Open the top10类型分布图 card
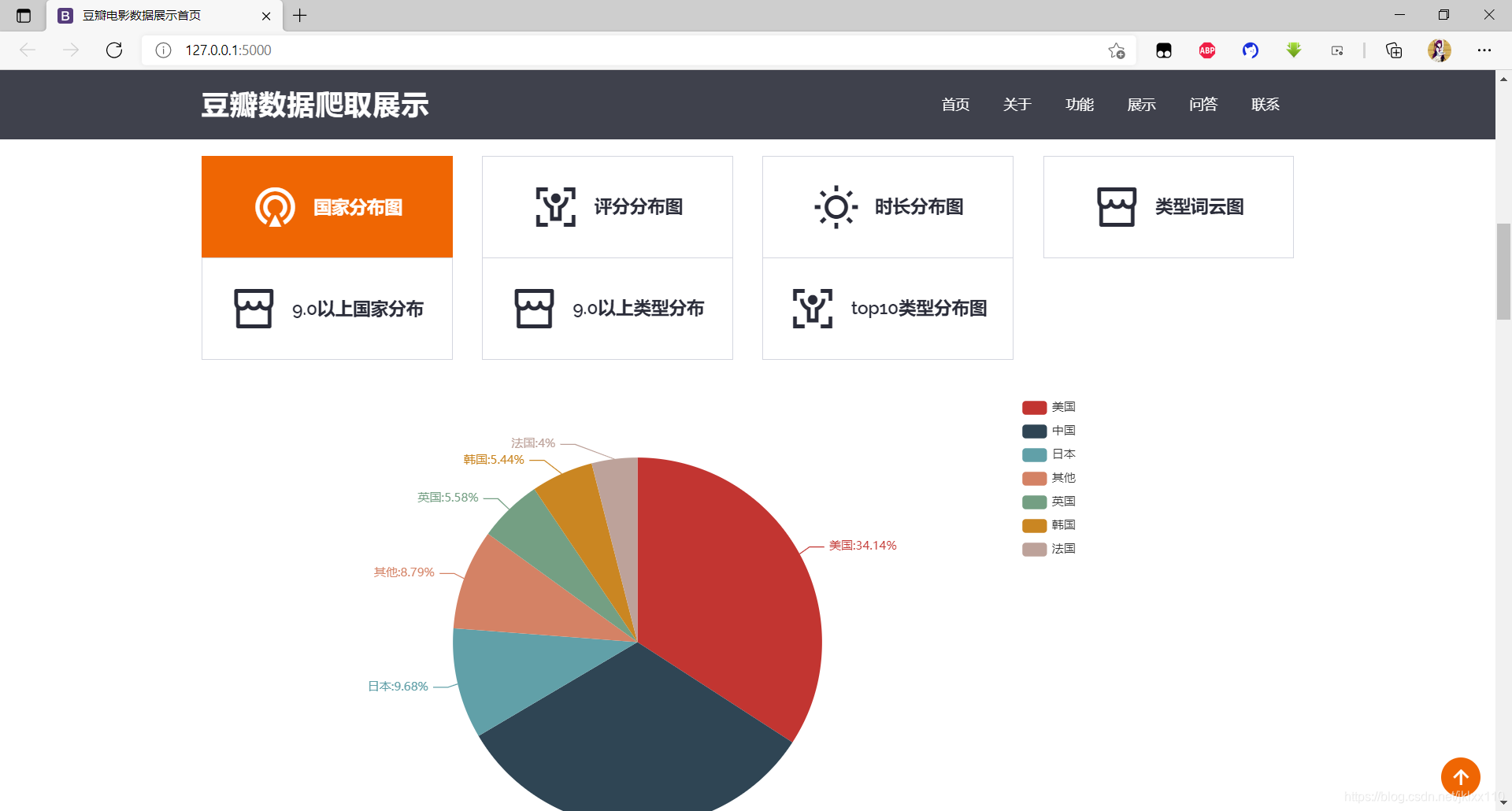Screen dimensions: 1512x811 coord(888,309)
